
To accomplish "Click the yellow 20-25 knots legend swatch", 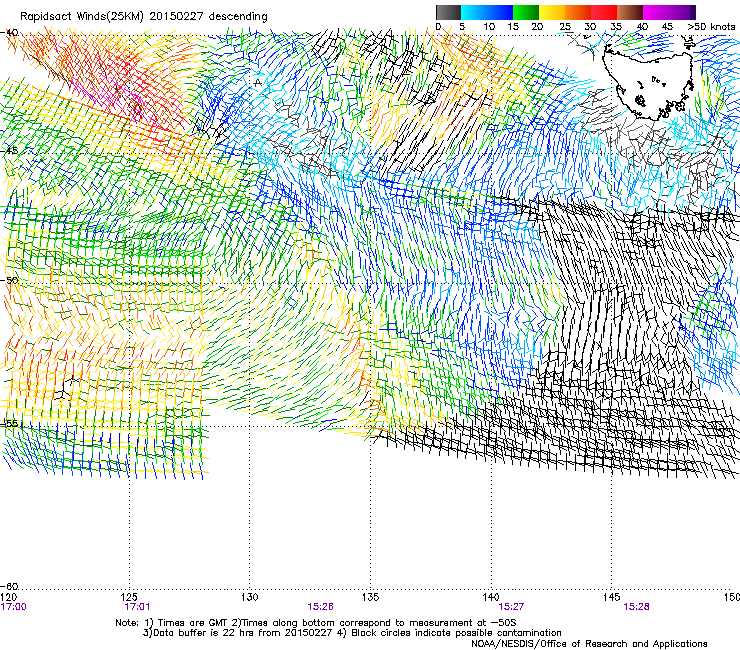I will coord(552,12).
